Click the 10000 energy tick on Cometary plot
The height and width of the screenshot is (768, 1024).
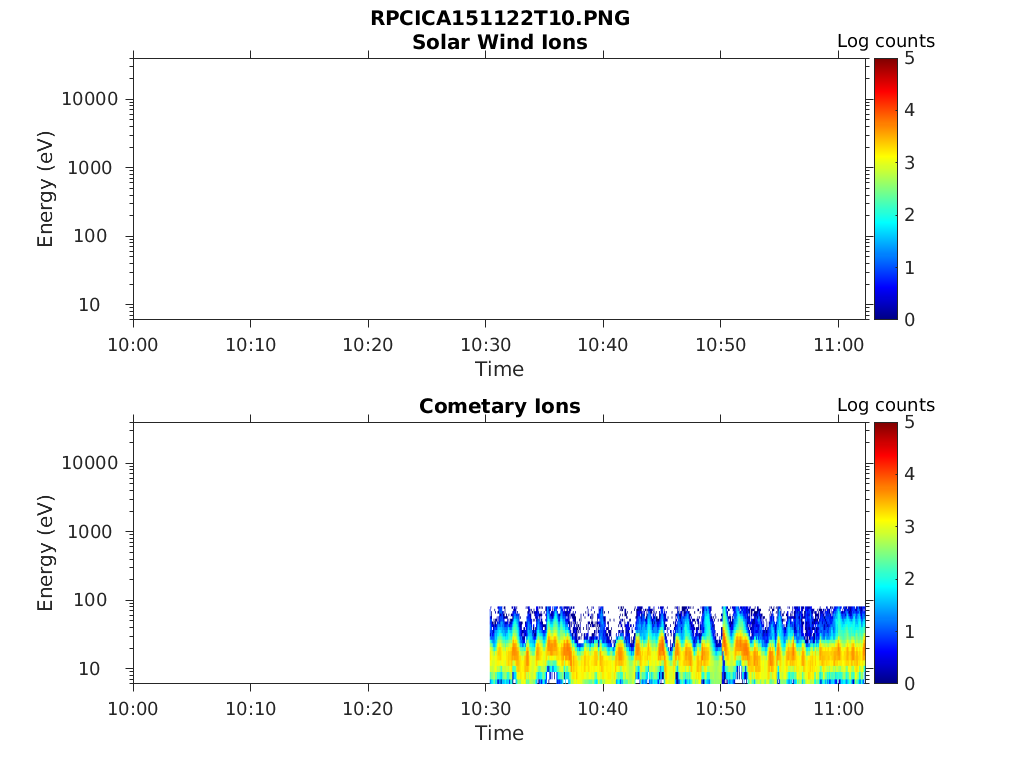pos(90,463)
